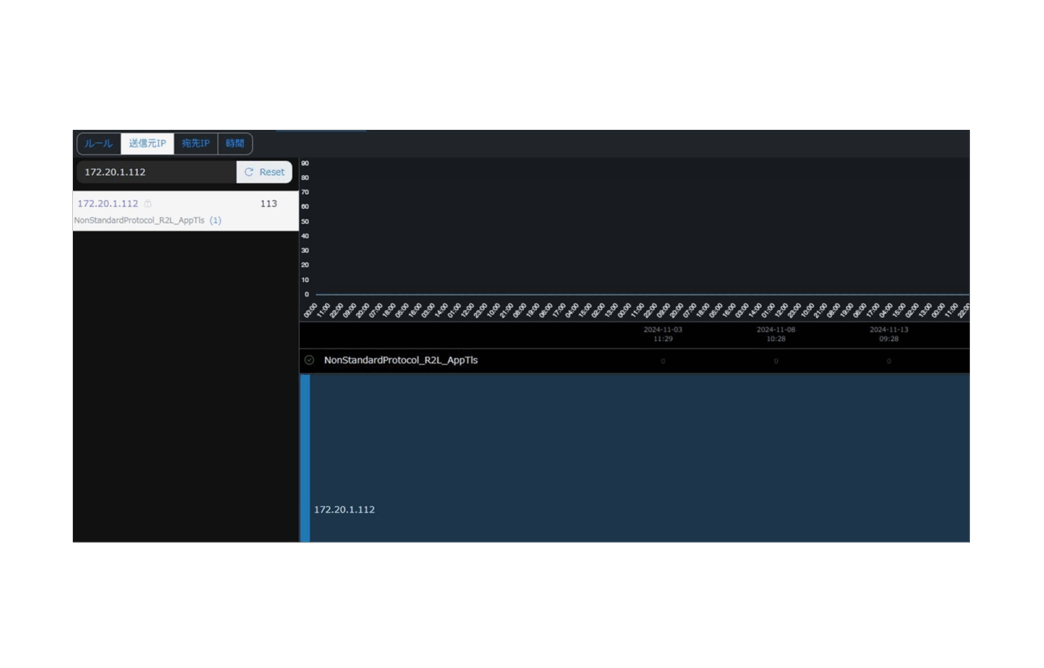Click the 172.20.1.112 link in the source list
This screenshot has height=668, width=1044.
click(x=108, y=204)
